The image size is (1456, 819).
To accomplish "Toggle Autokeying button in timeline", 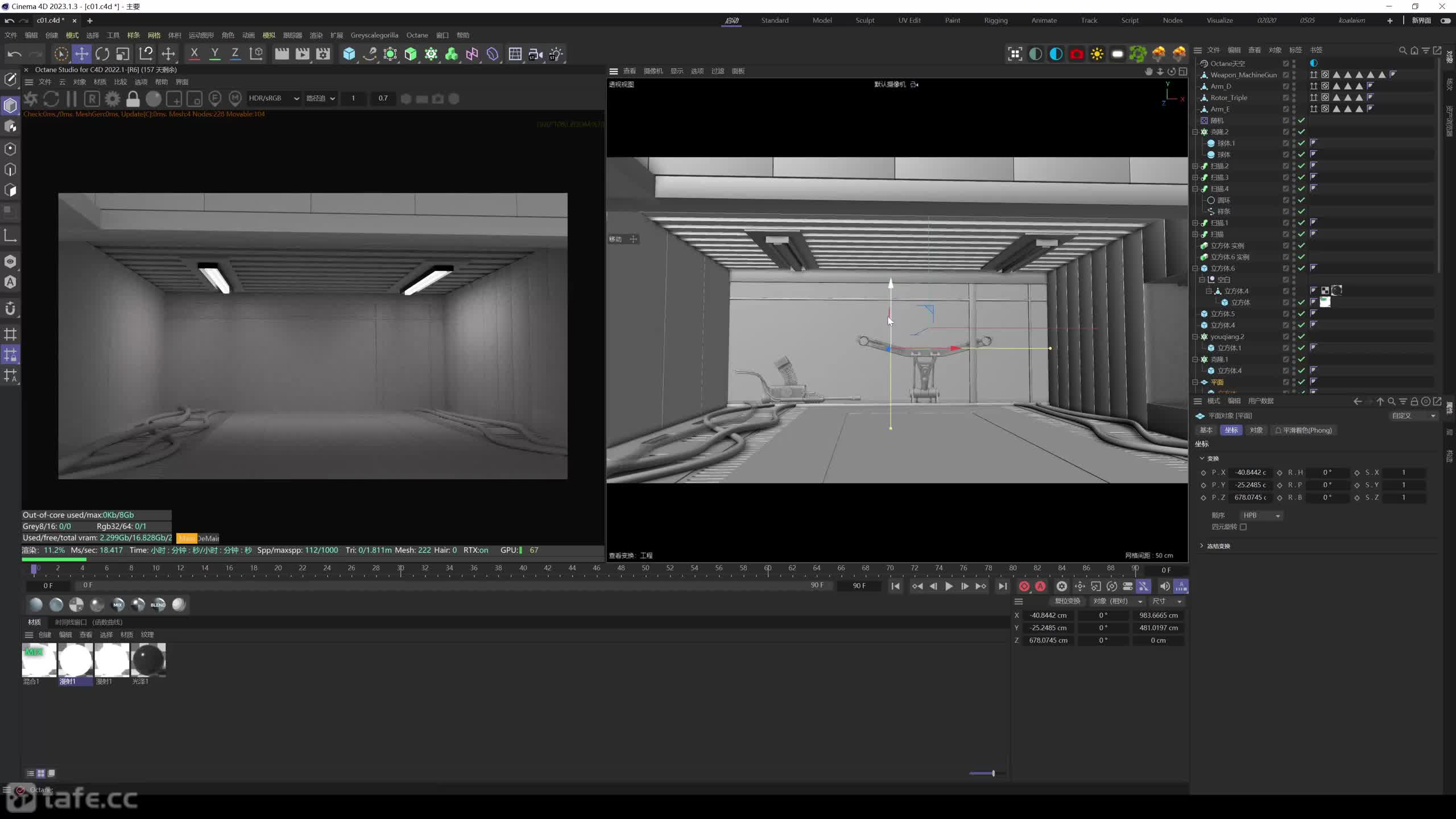I will 1040,586.
